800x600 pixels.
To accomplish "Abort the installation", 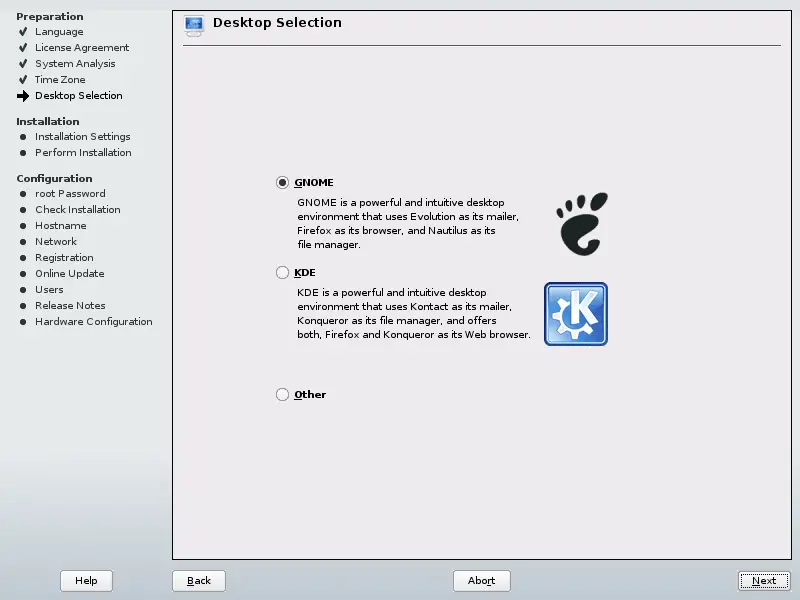I will pos(482,581).
